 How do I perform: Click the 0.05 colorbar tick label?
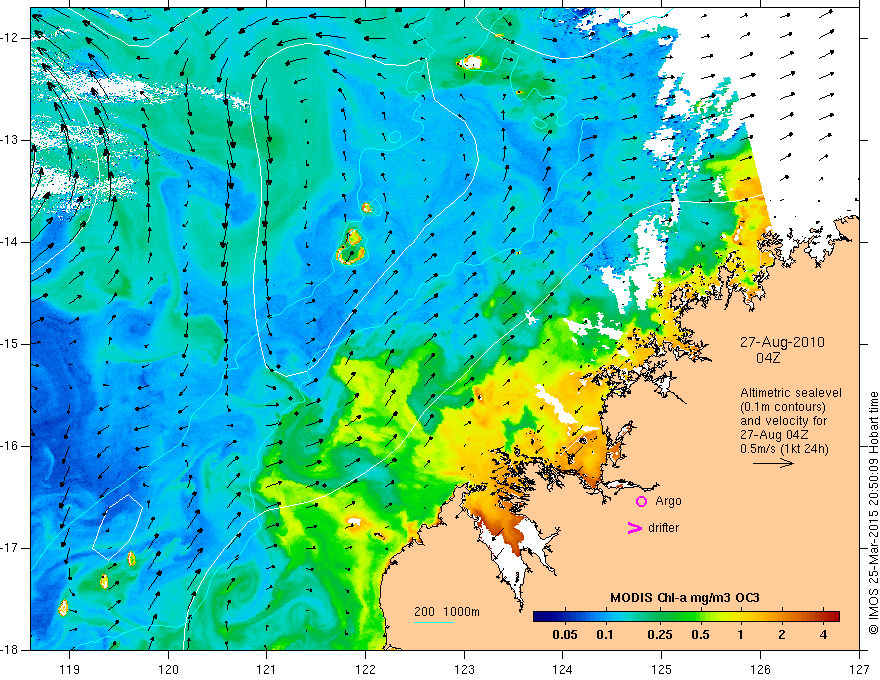[565, 635]
